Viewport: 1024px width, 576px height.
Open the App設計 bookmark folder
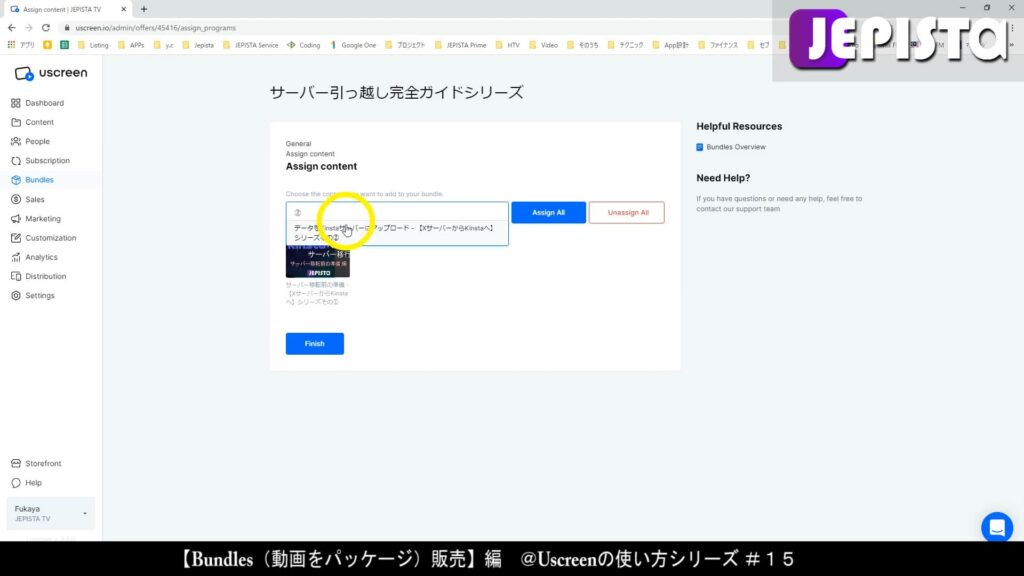coord(671,45)
